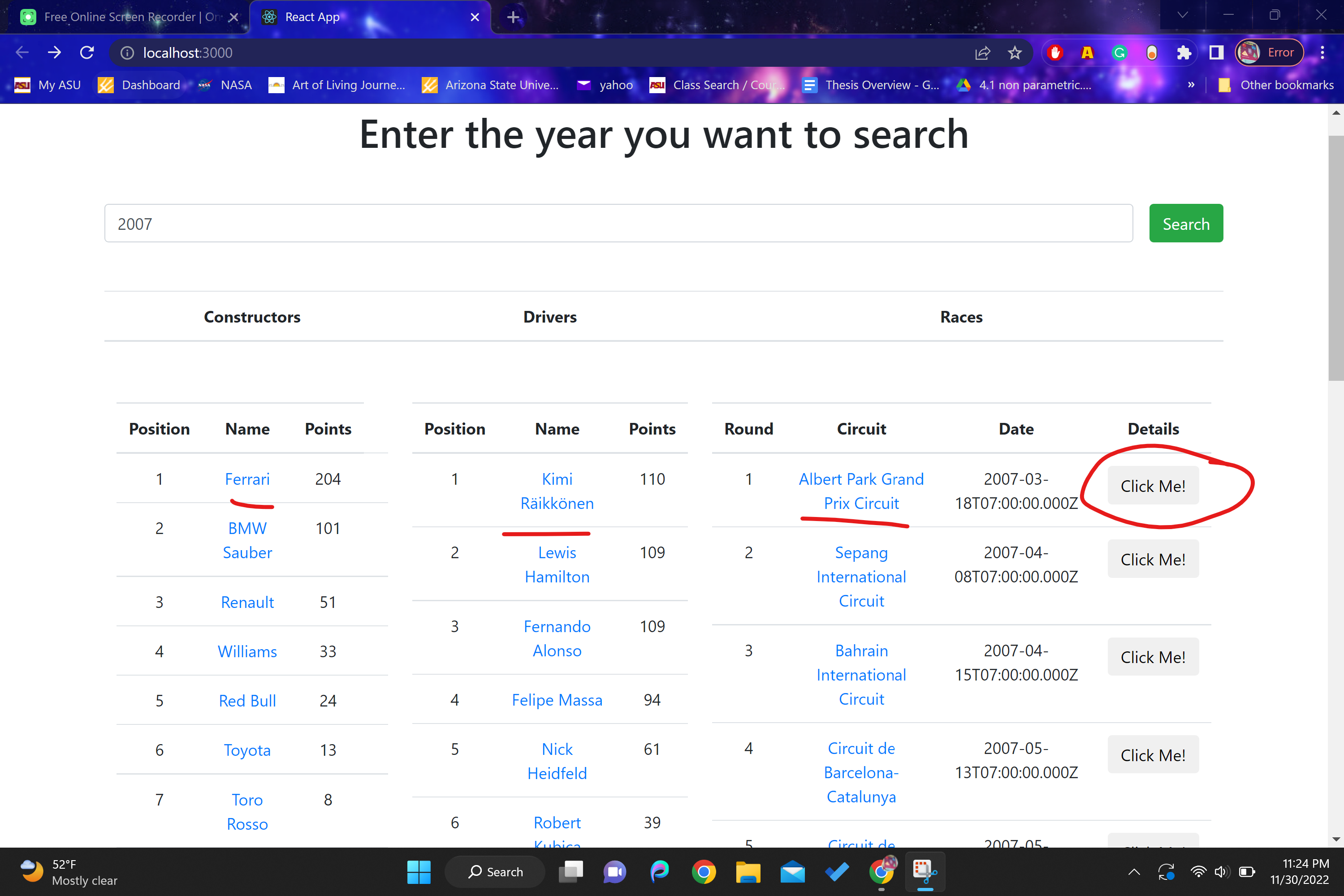Reload the React App page
The height and width of the screenshot is (896, 1344).
click(87, 52)
